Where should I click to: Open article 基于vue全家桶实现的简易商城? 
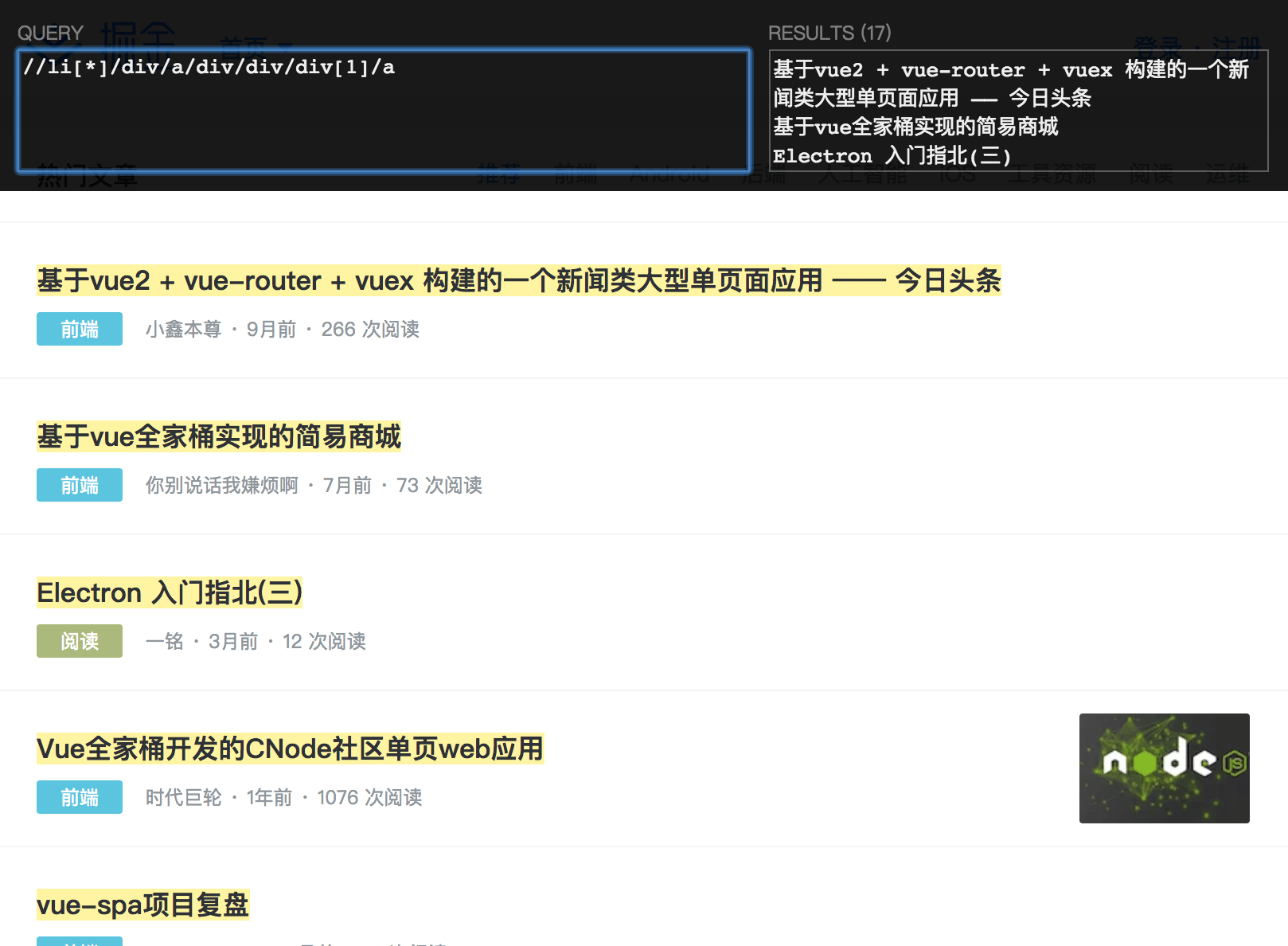click(219, 436)
